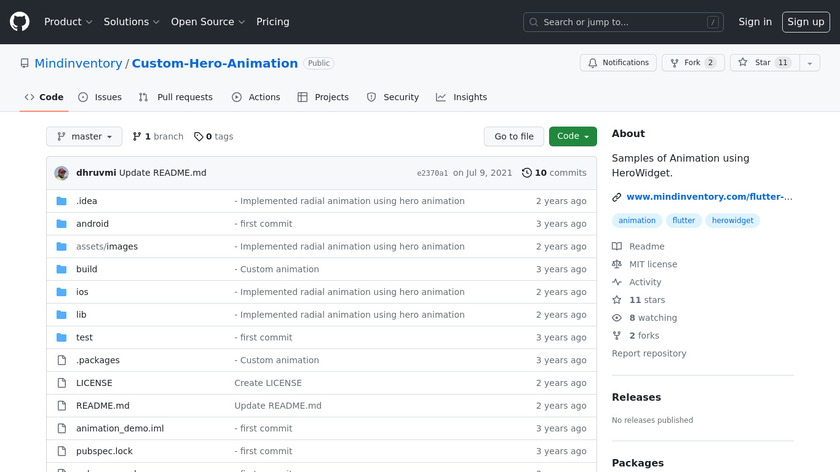840x472 pixels.
Task: Click the GitHub logo icon
Action: click(x=20, y=22)
